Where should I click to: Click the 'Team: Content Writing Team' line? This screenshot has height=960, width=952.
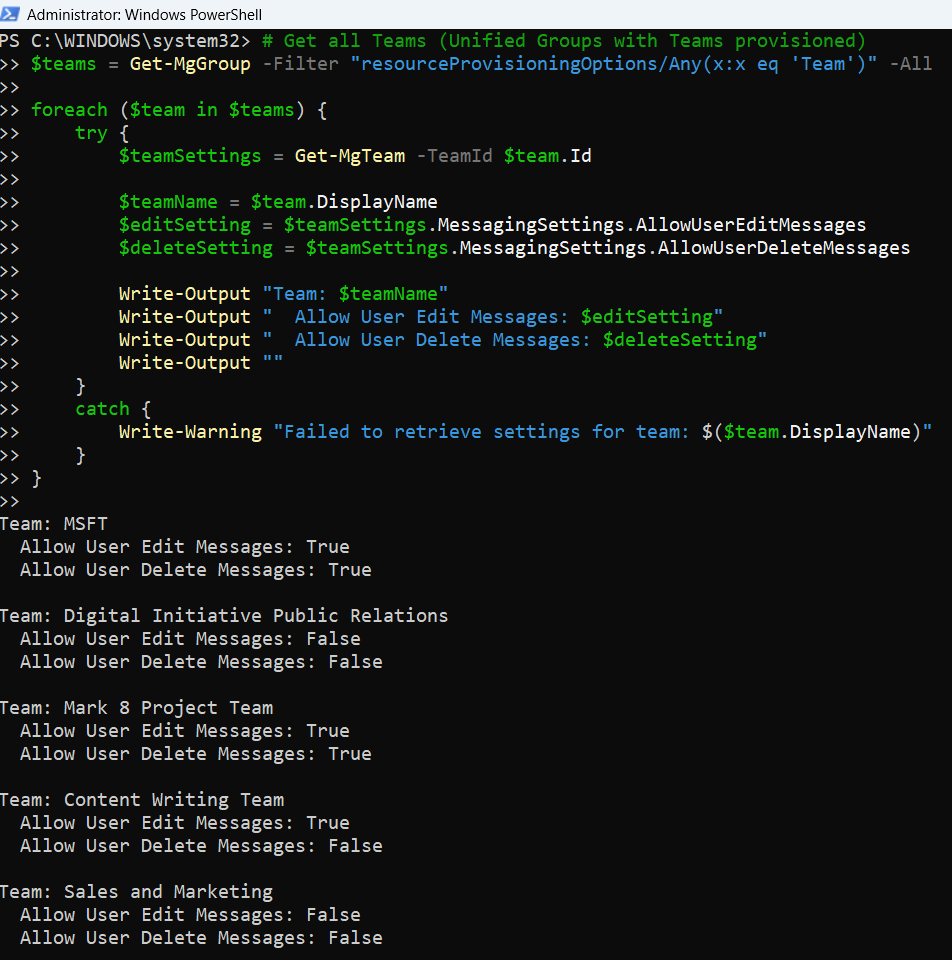pos(142,800)
